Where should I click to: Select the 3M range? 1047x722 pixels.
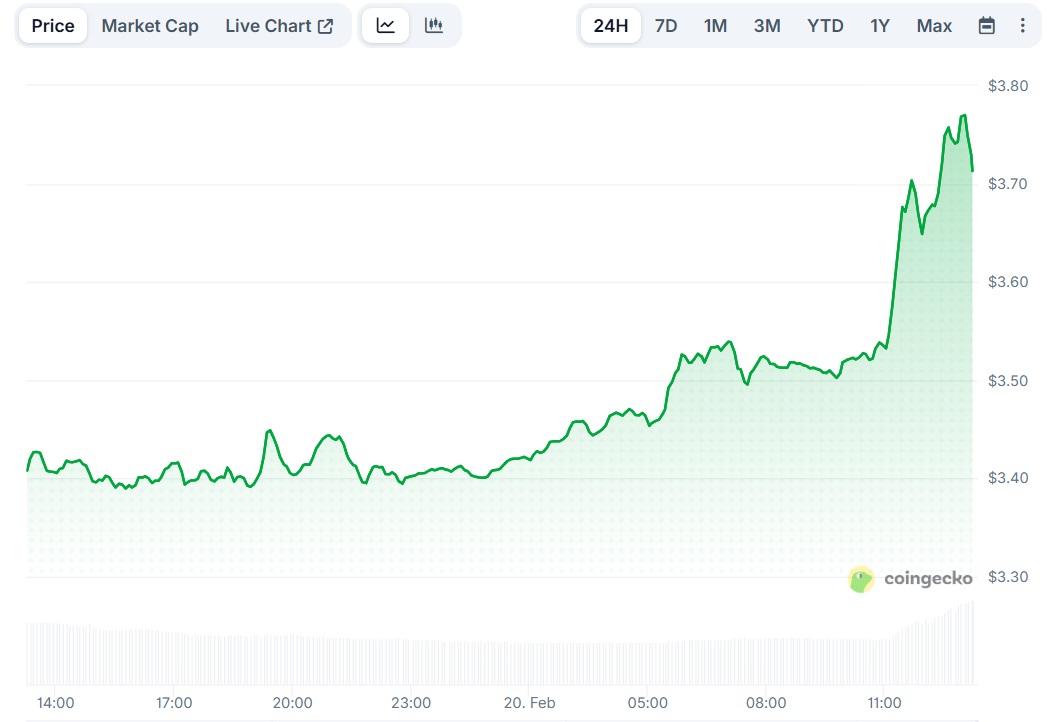point(766,25)
